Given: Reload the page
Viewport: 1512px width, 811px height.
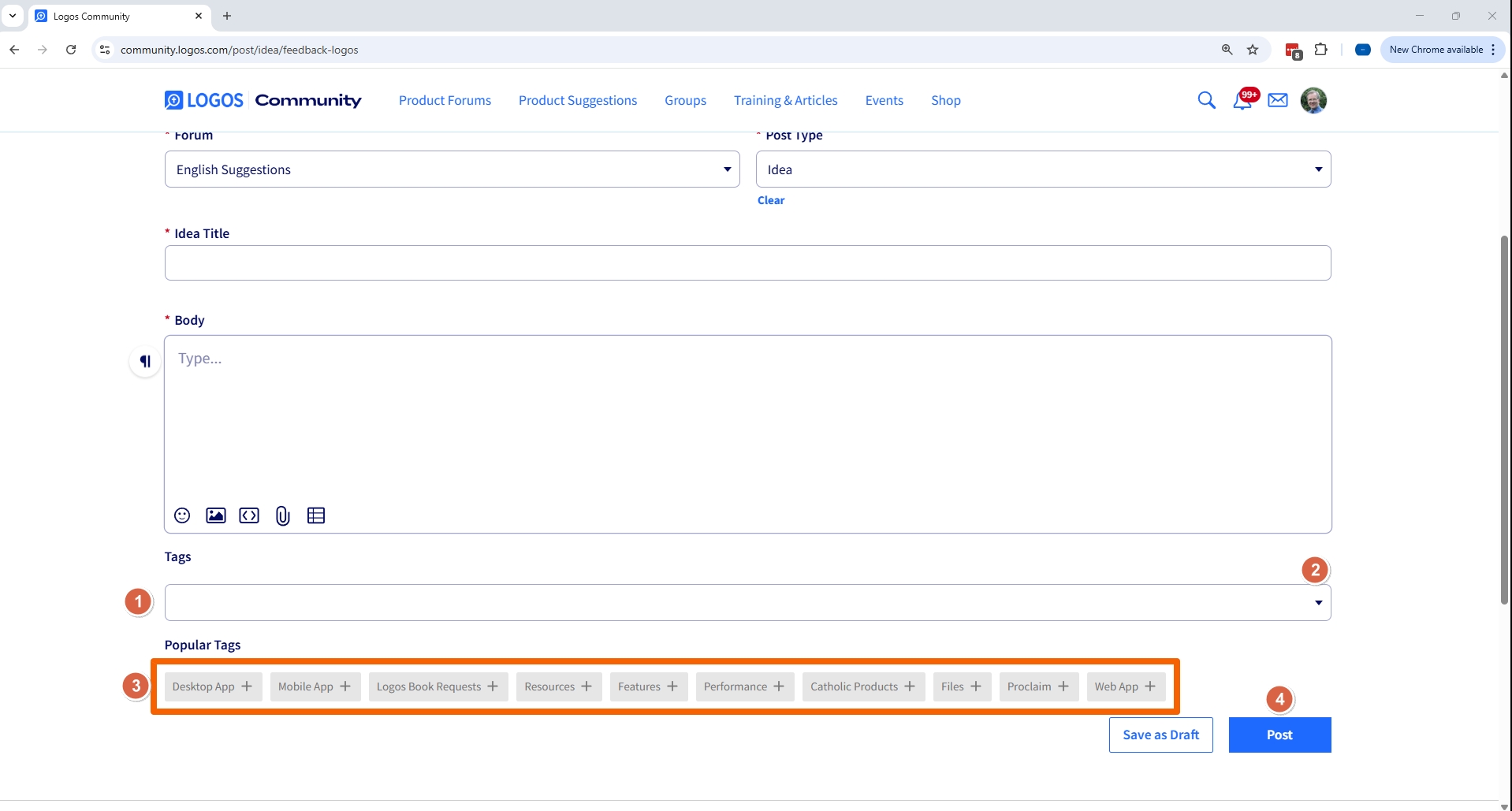Looking at the screenshot, I should click(x=71, y=50).
